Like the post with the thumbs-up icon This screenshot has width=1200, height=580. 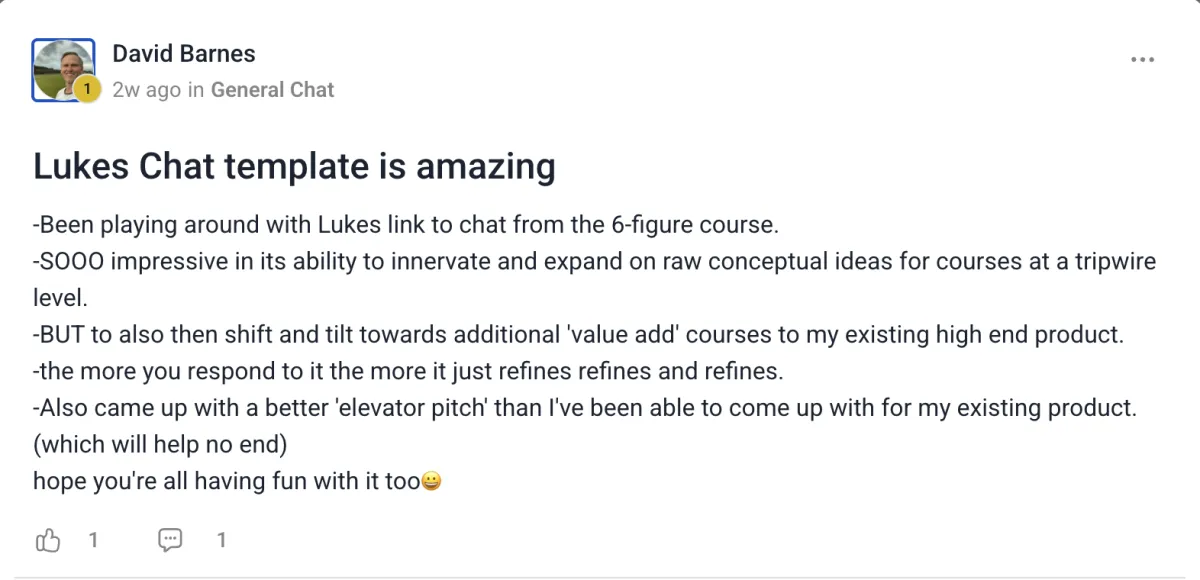[48, 541]
